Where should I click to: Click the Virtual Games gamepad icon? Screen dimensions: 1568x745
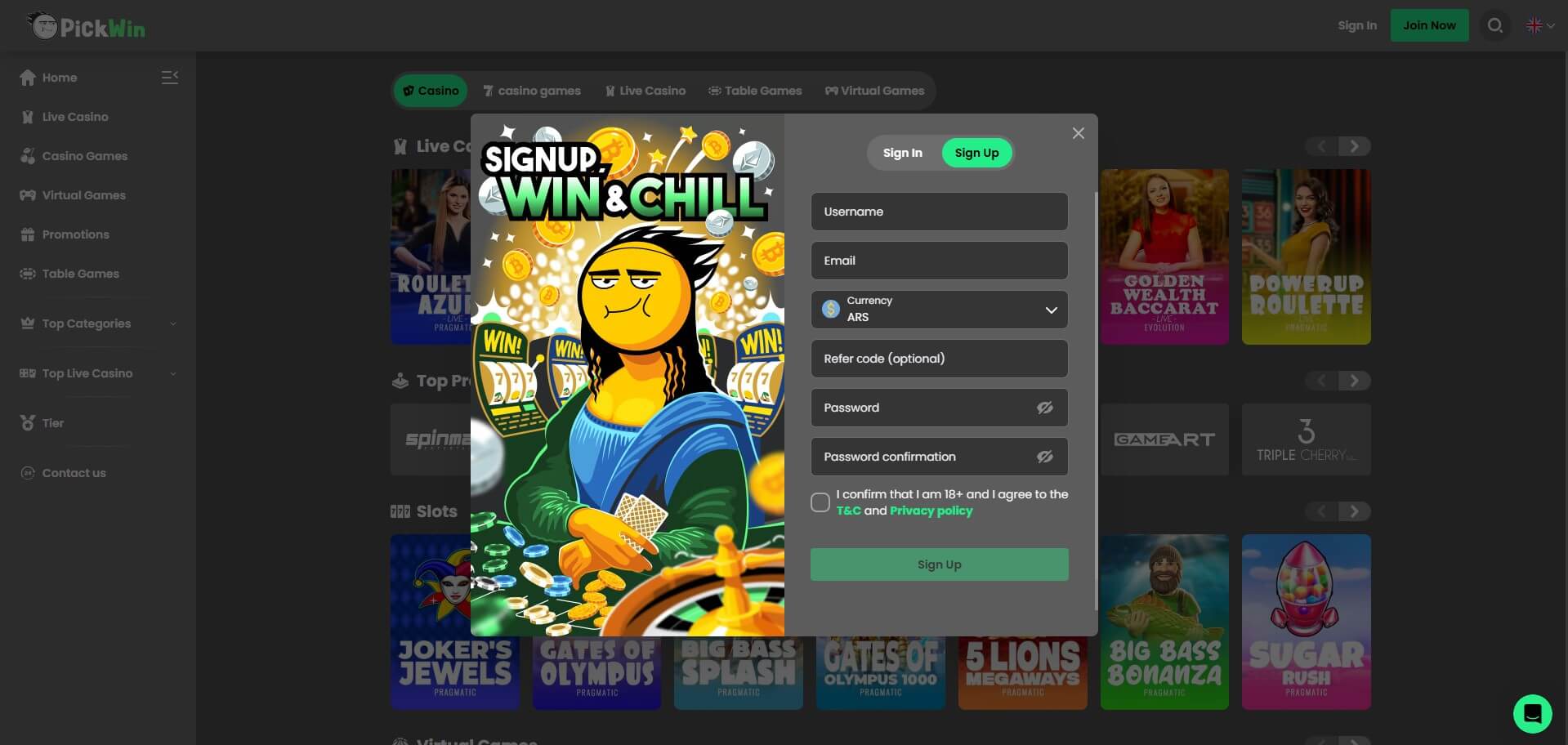[27, 195]
